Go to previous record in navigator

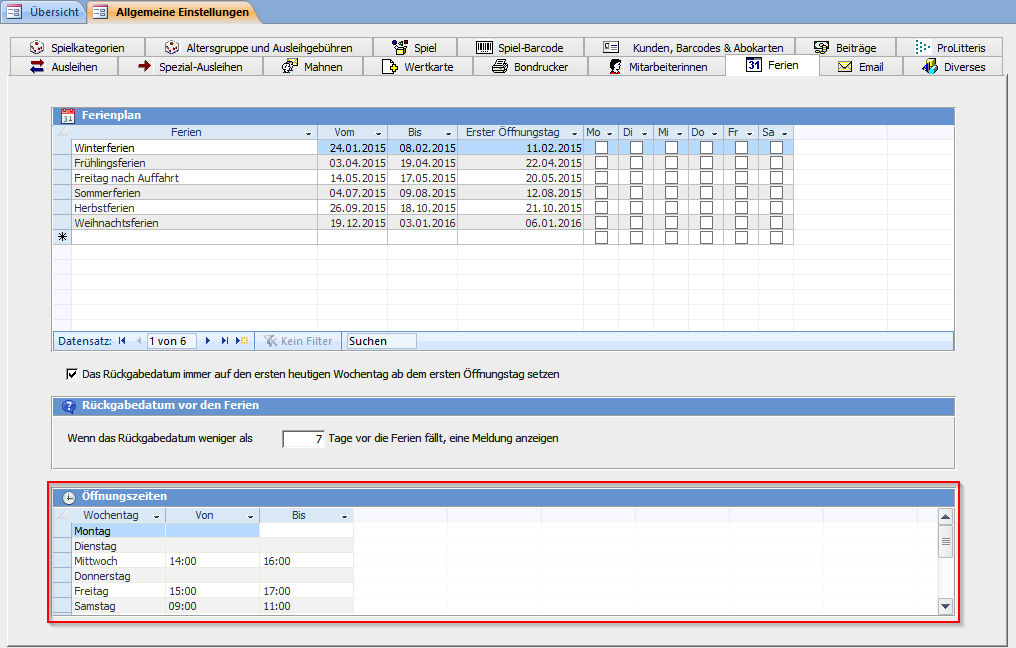[x=139, y=341]
